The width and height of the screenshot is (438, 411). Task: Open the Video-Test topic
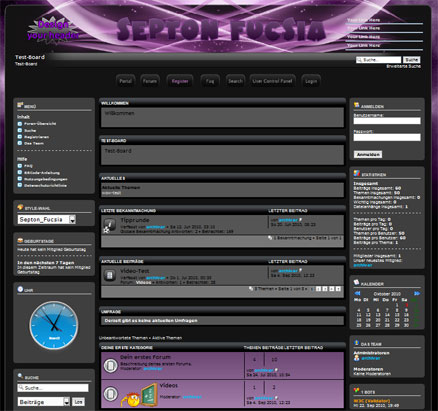[x=135, y=271]
